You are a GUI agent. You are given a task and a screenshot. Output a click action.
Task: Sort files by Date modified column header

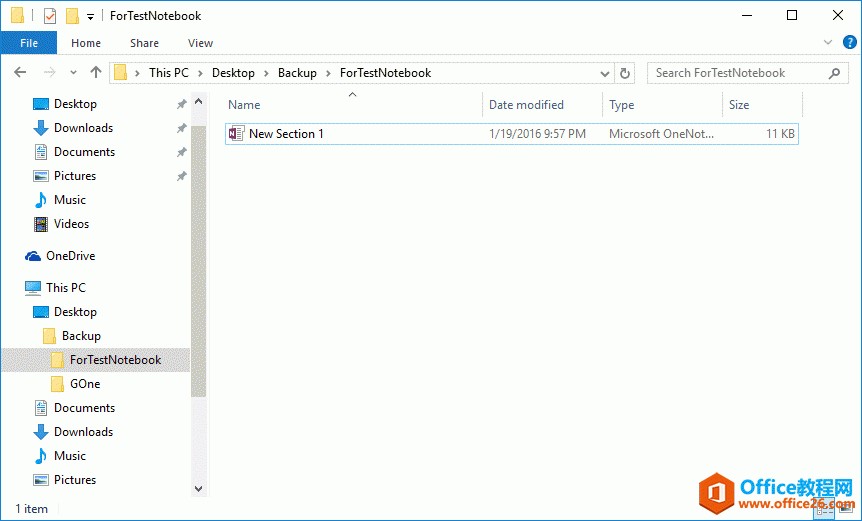coord(526,105)
